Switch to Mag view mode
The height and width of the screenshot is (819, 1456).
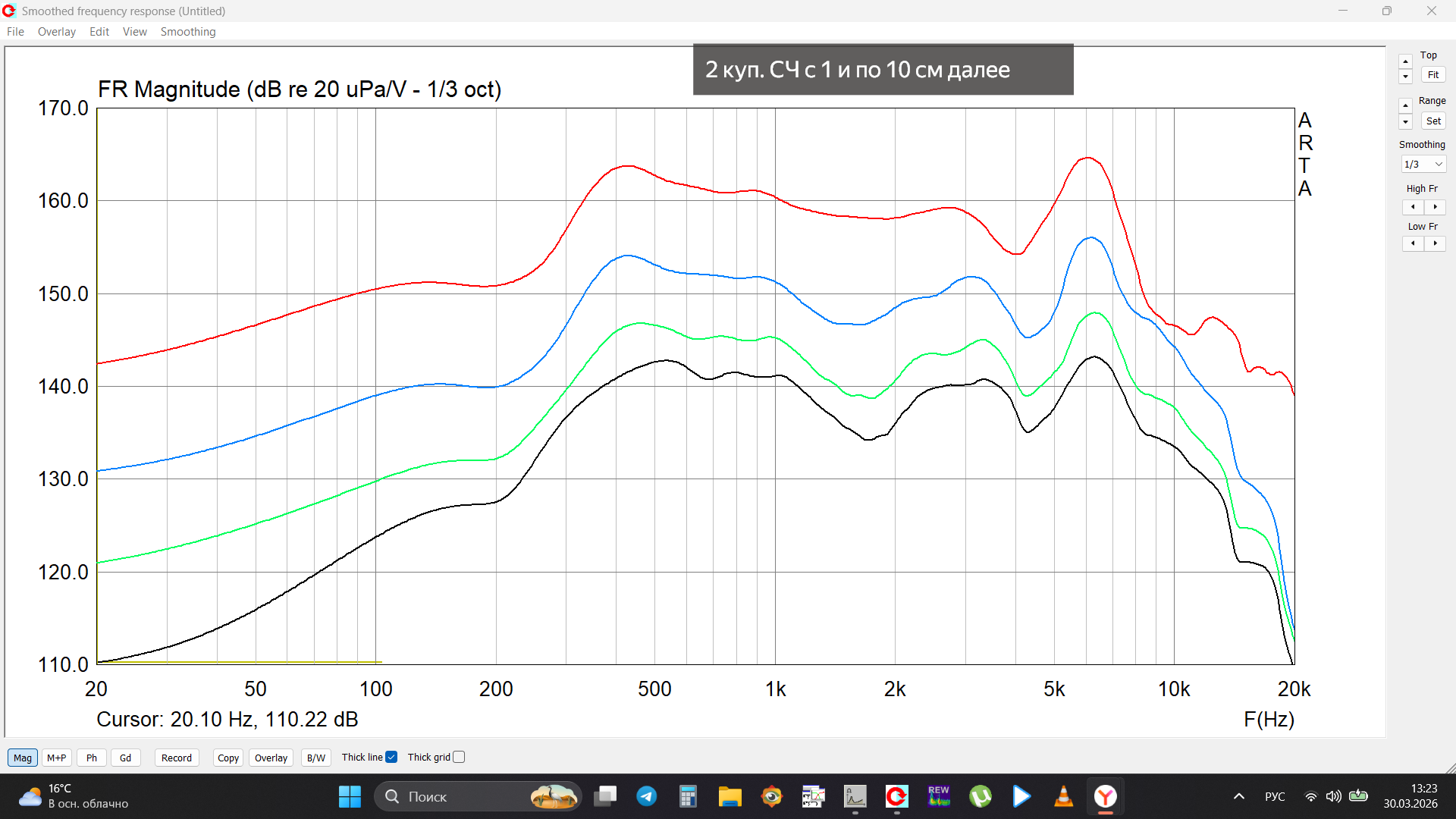[x=23, y=758]
